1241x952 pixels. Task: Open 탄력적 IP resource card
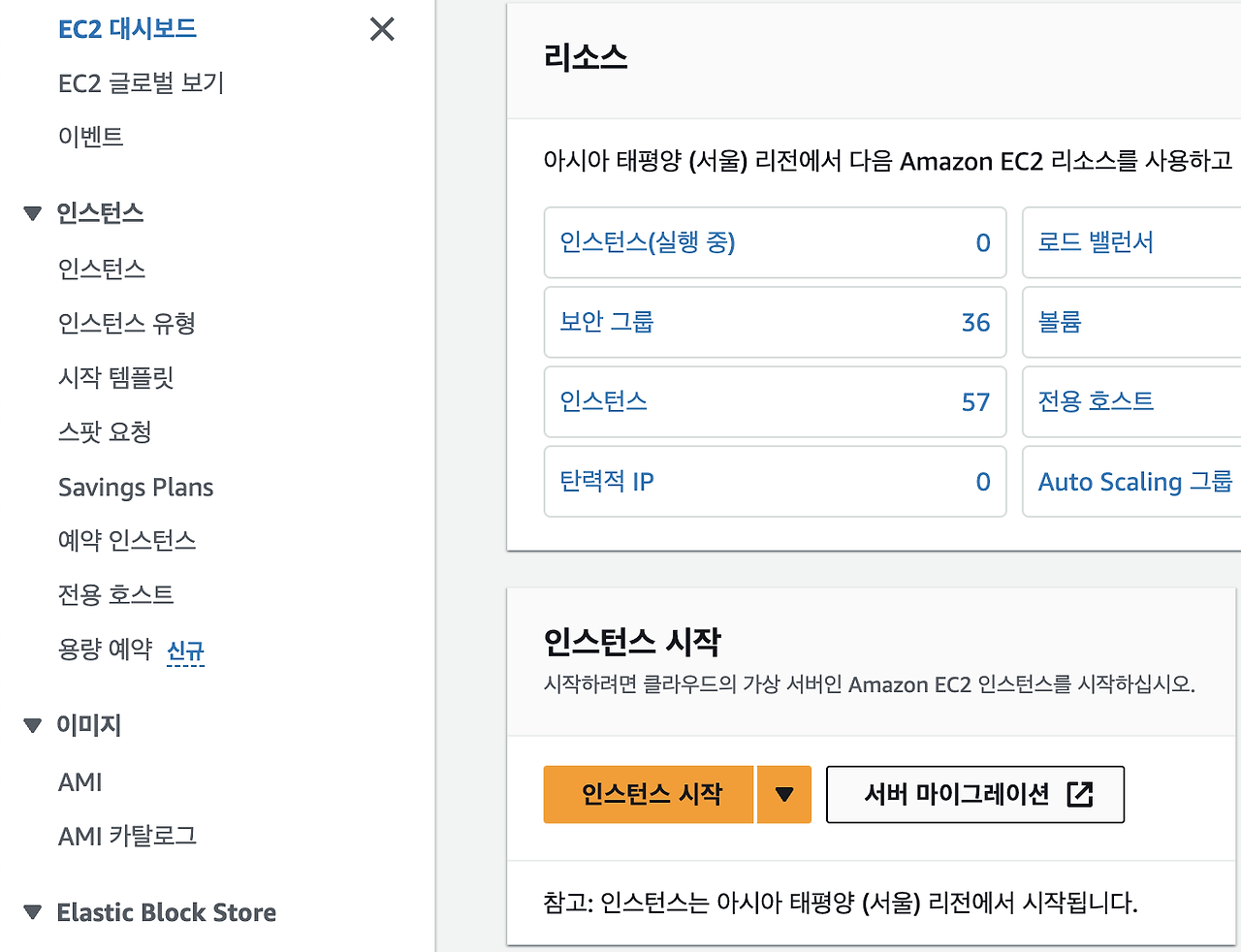776,481
